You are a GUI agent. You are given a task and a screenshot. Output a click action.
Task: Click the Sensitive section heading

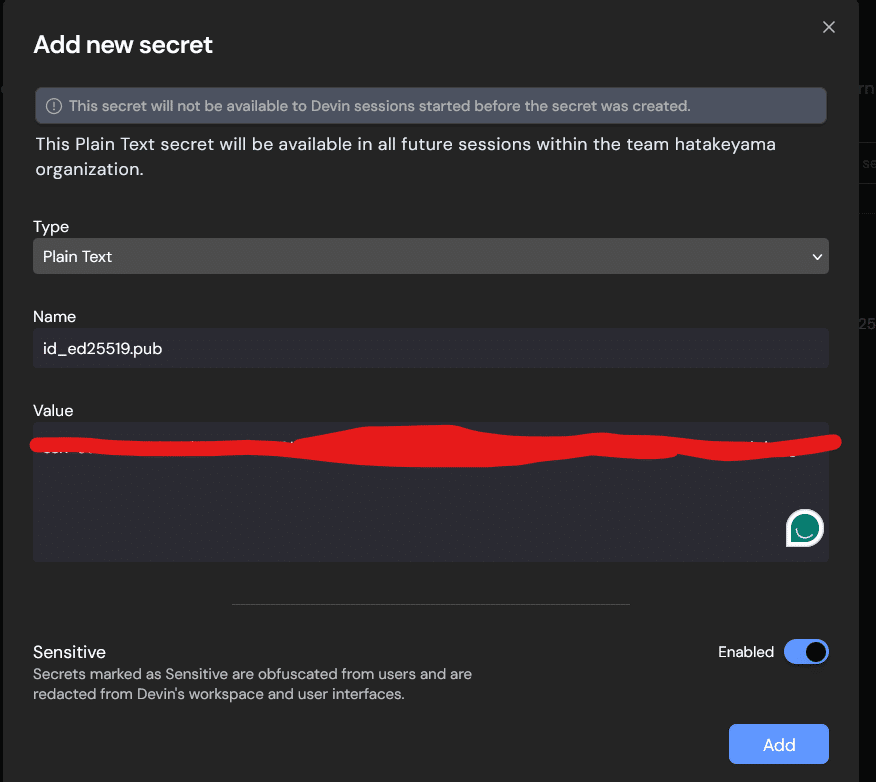(x=69, y=652)
